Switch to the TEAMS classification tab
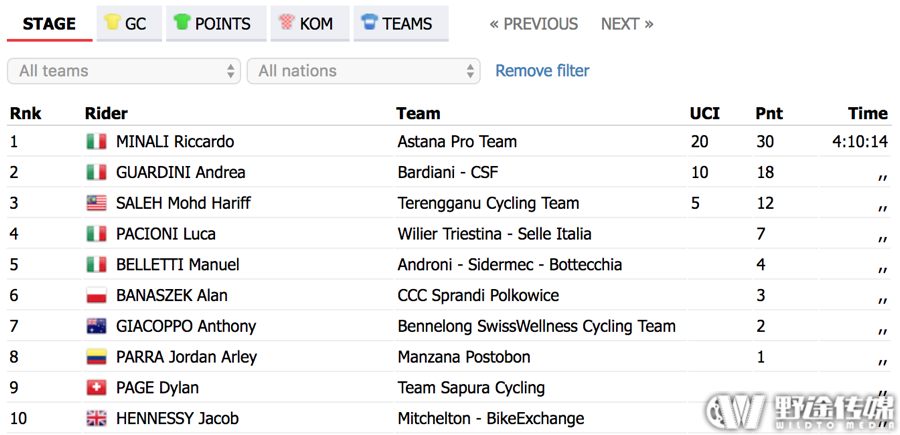 point(401,24)
